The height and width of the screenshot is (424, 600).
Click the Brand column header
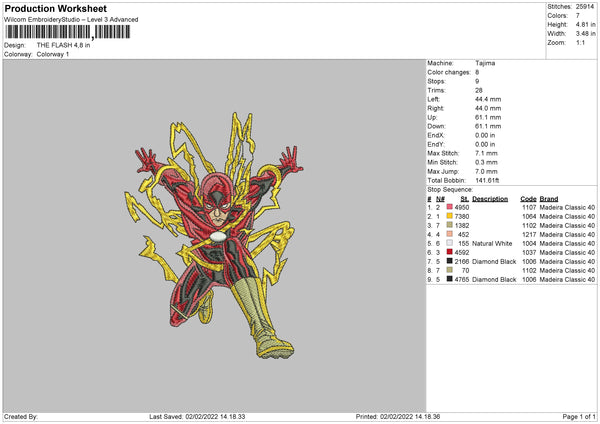tap(549, 199)
